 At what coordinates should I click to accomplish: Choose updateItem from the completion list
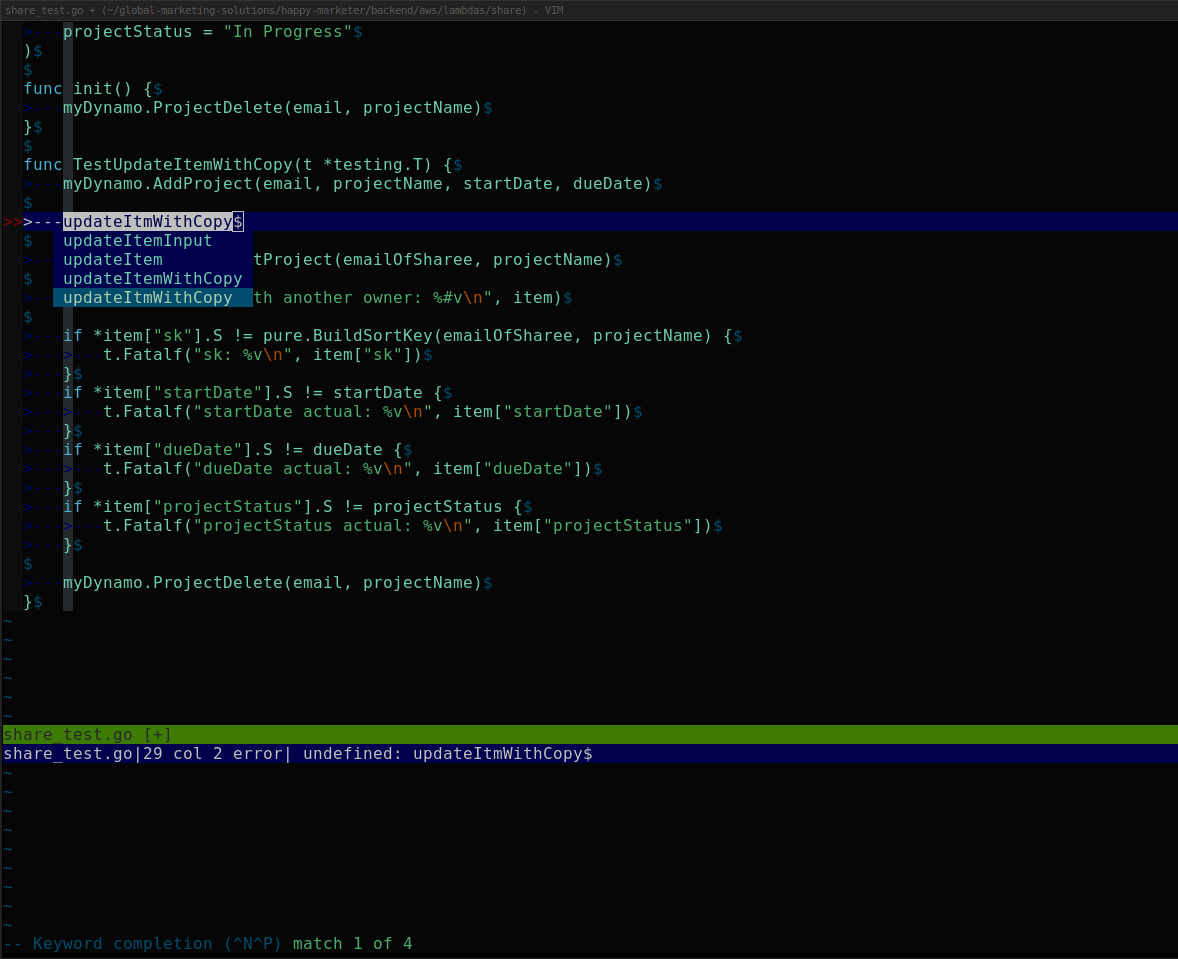coord(113,260)
